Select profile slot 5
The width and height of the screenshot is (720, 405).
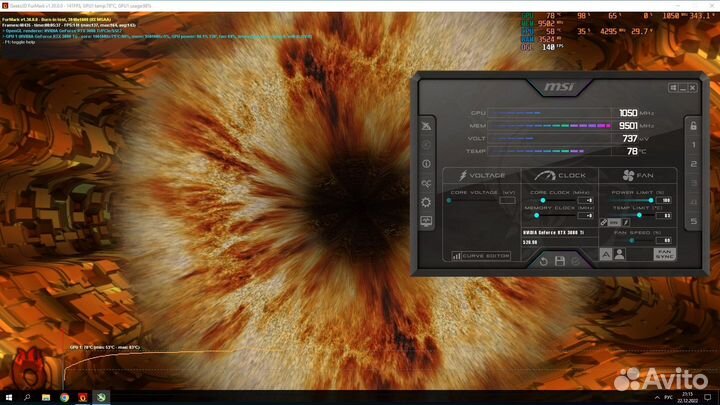tap(693, 221)
